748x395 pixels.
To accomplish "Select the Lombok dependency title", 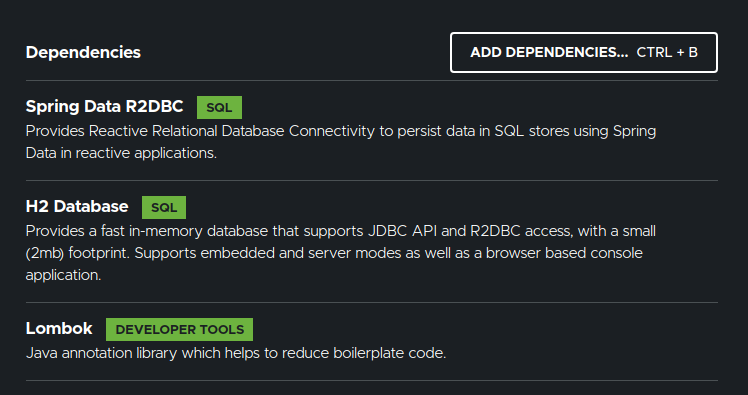I will 59,329.
